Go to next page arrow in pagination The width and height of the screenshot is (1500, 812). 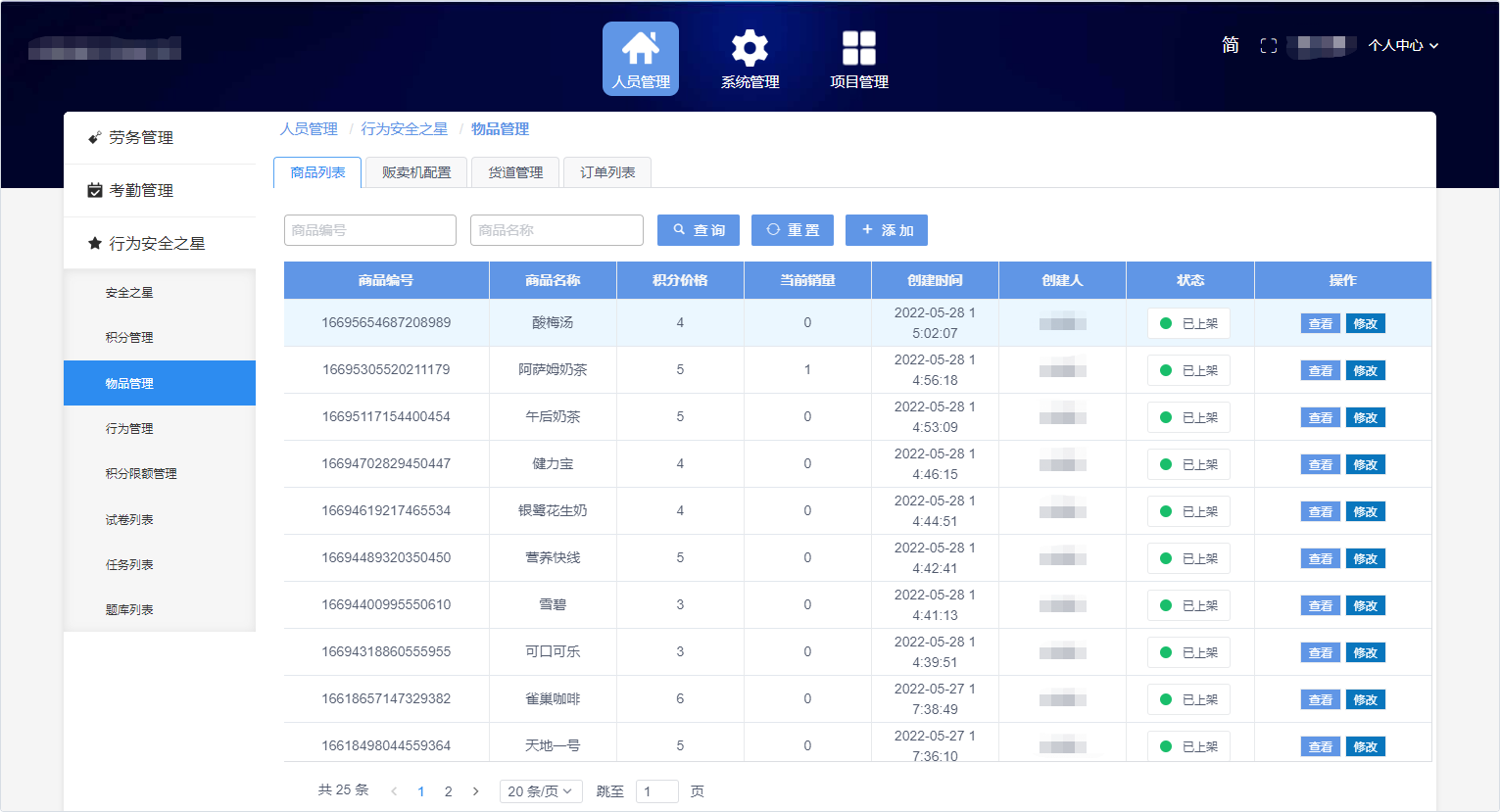tap(476, 791)
